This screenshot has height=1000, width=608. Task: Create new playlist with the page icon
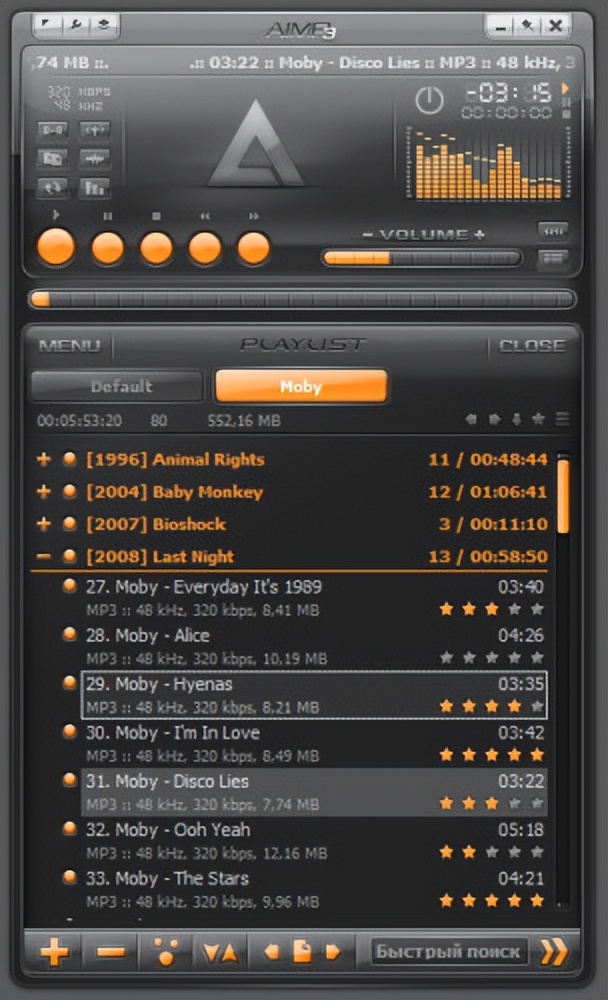pyautogui.click(x=302, y=951)
